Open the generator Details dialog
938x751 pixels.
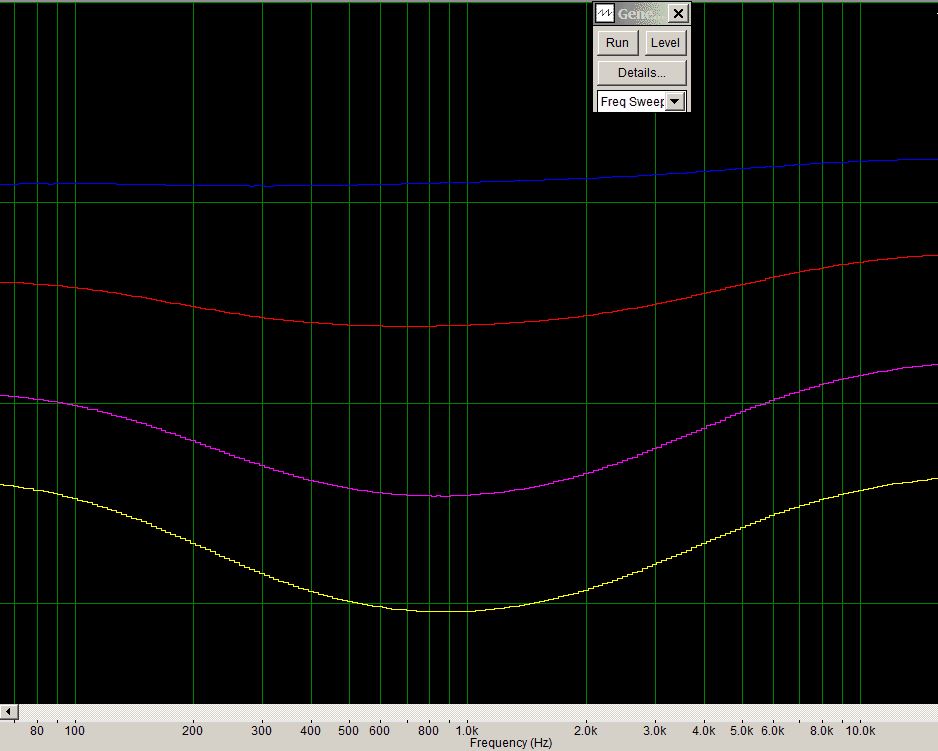641,72
